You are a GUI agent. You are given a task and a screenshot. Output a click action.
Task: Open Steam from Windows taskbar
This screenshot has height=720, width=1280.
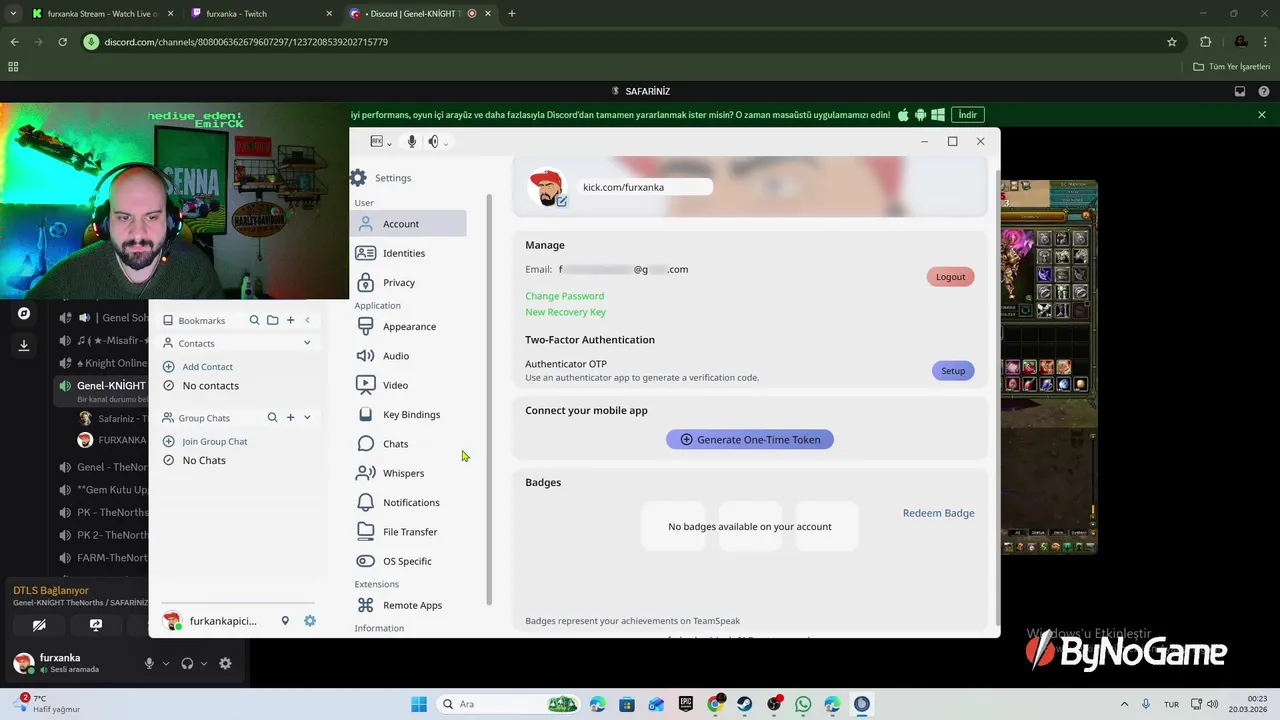[x=745, y=704]
